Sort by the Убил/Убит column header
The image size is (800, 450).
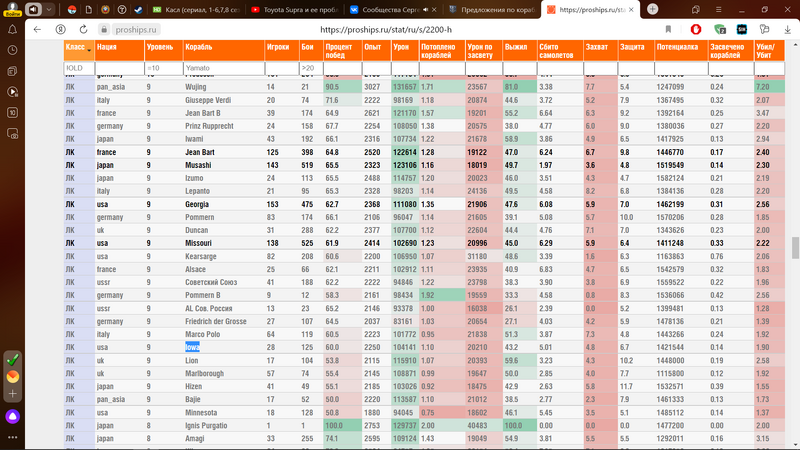[x=769, y=51]
